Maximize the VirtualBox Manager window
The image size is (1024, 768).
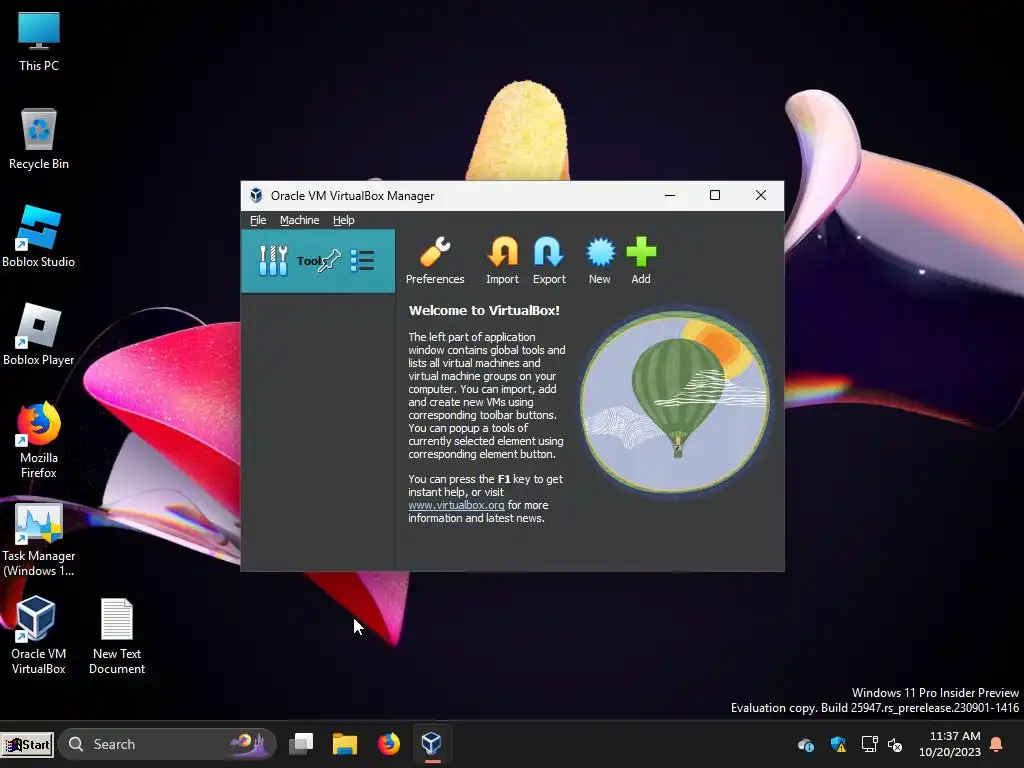pyautogui.click(x=715, y=195)
